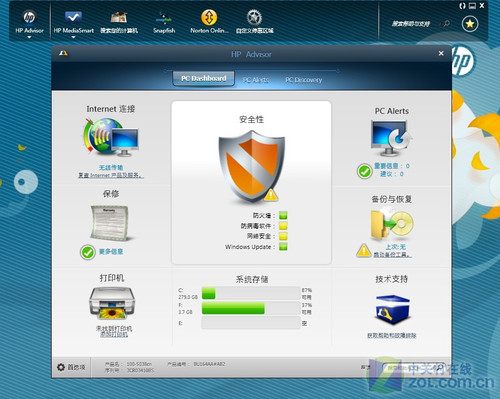Click the 系统存储 heading
The width and height of the screenshot is (500, 399).
[x=252, y=279]
